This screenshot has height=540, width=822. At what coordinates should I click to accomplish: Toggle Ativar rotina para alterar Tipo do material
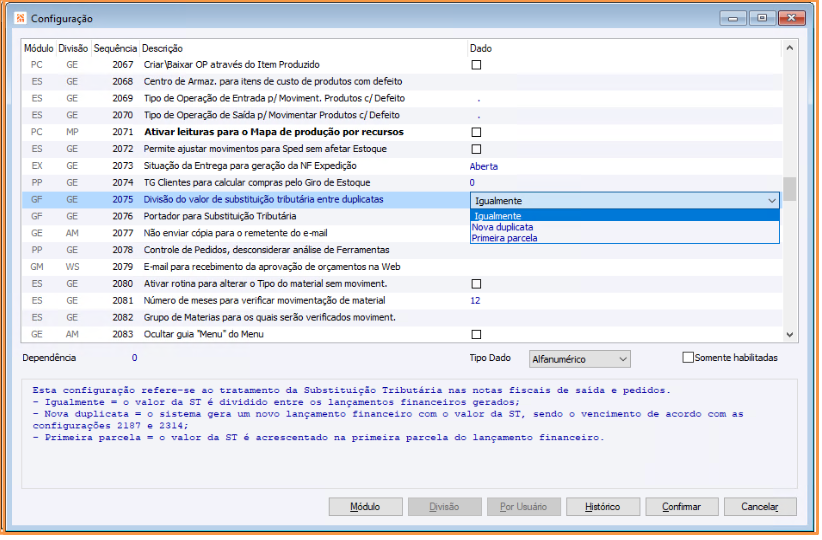pos(477,285)
